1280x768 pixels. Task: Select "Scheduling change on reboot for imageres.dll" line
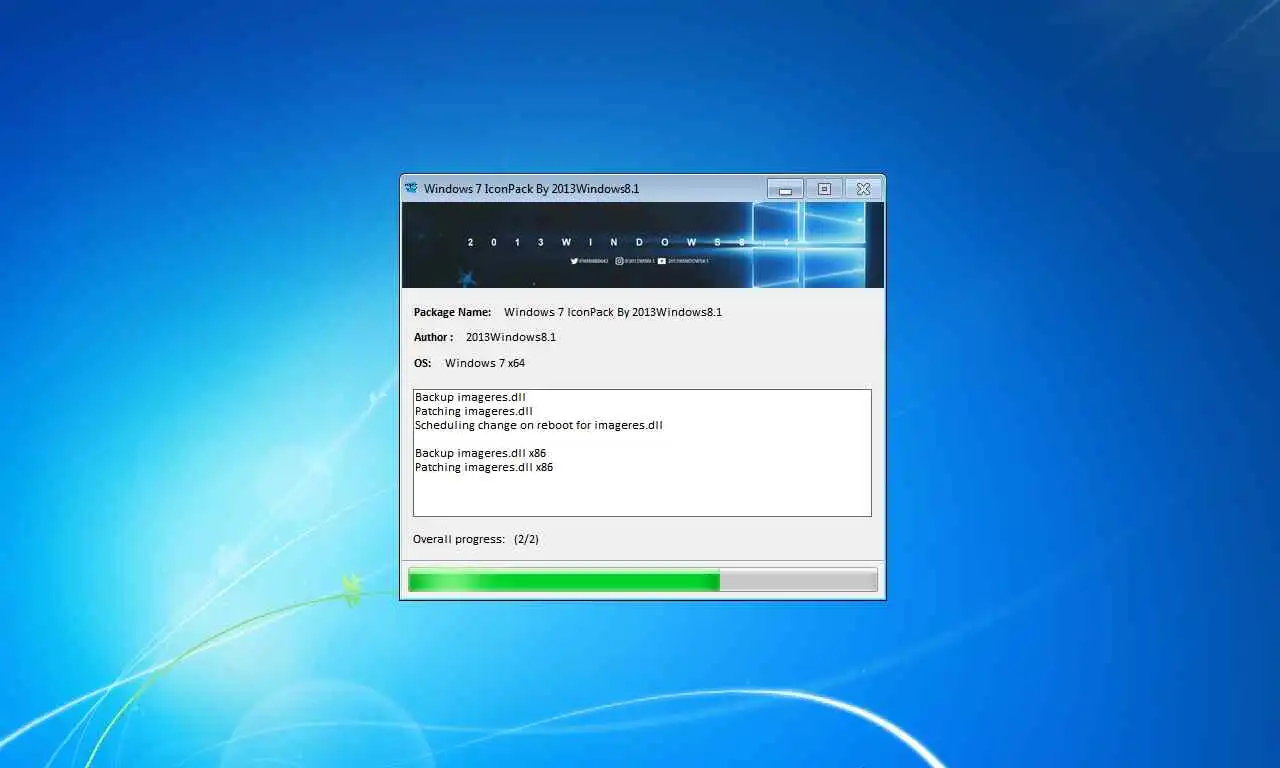point(539,425)
